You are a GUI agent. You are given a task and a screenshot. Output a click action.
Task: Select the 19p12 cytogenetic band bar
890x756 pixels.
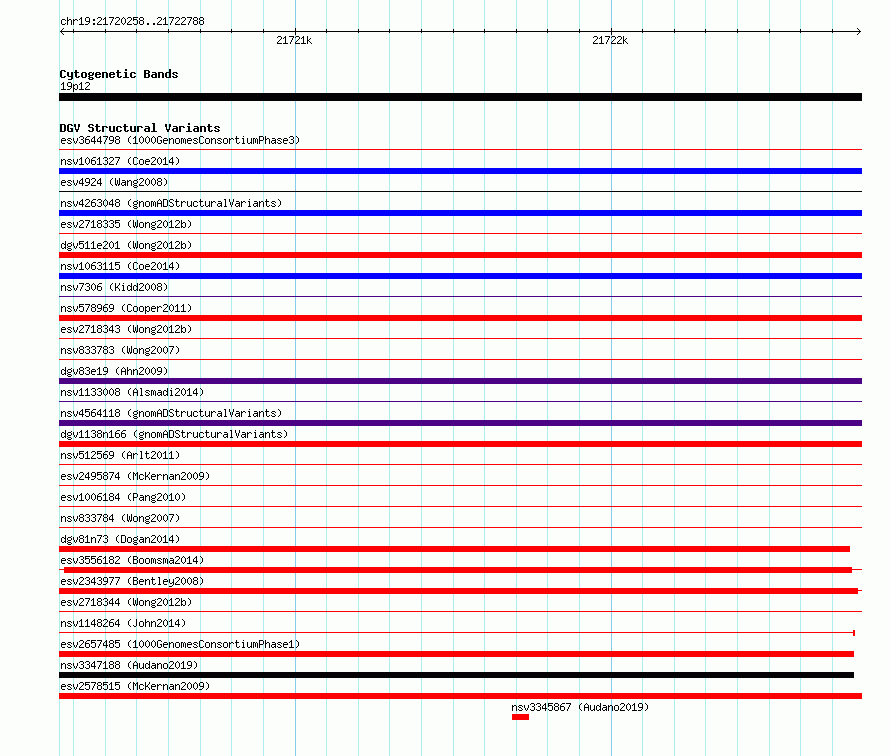click(x=460, y=97)
